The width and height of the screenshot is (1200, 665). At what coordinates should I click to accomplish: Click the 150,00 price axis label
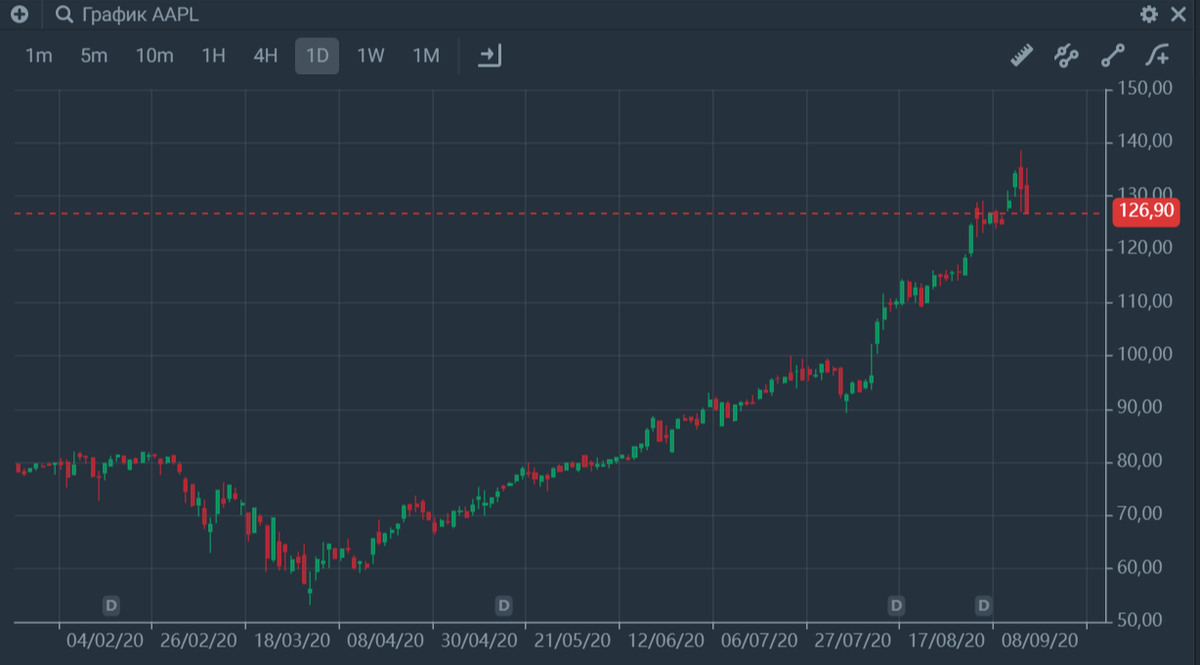coord(1145,89)
